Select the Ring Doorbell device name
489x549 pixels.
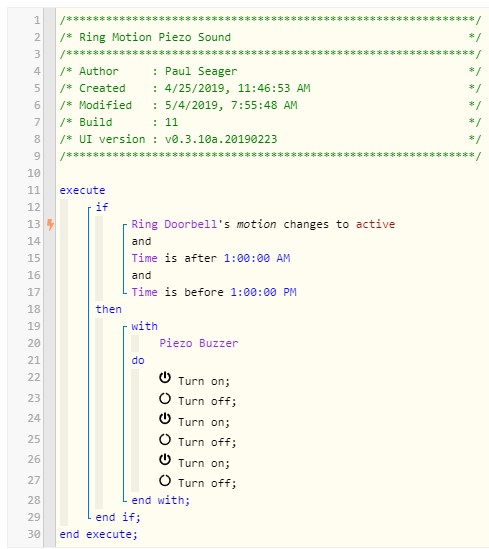click(174, 224)
